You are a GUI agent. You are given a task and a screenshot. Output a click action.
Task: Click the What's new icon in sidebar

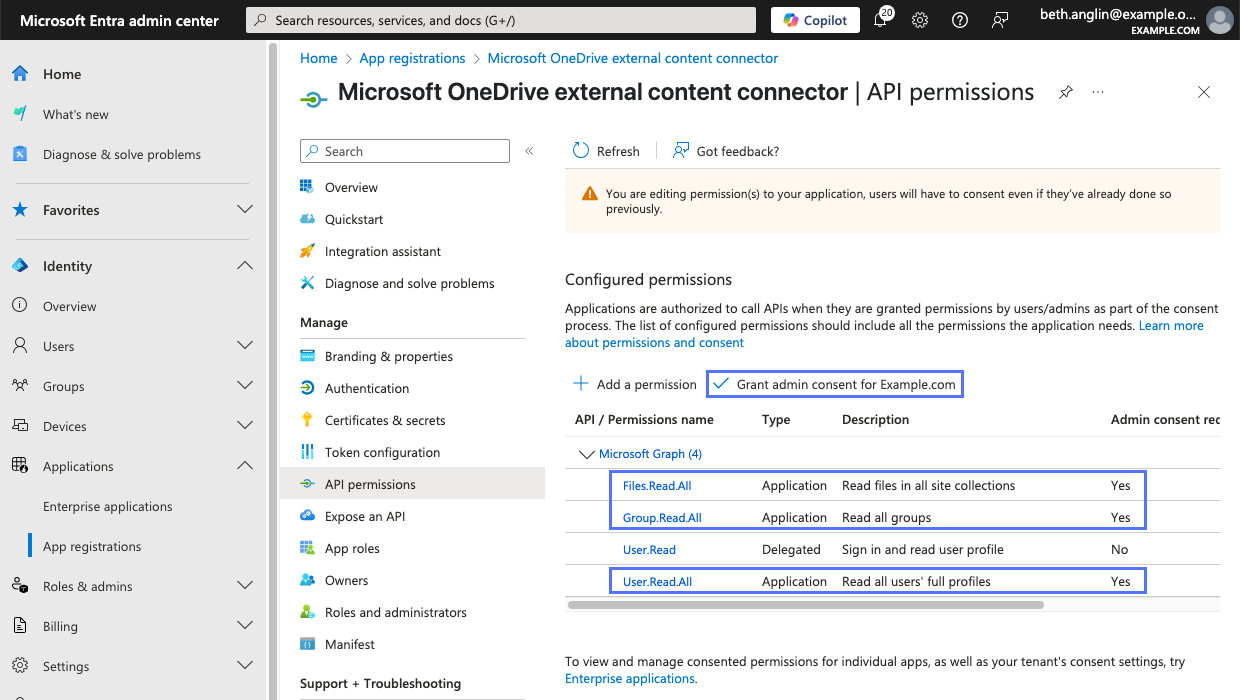(x=20, y=114)
